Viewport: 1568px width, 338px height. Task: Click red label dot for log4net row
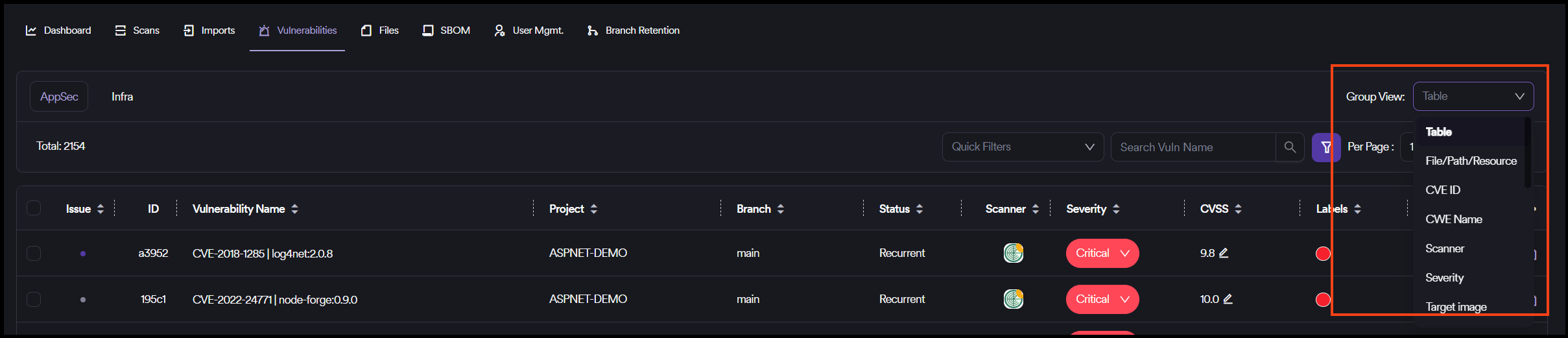1323,254
